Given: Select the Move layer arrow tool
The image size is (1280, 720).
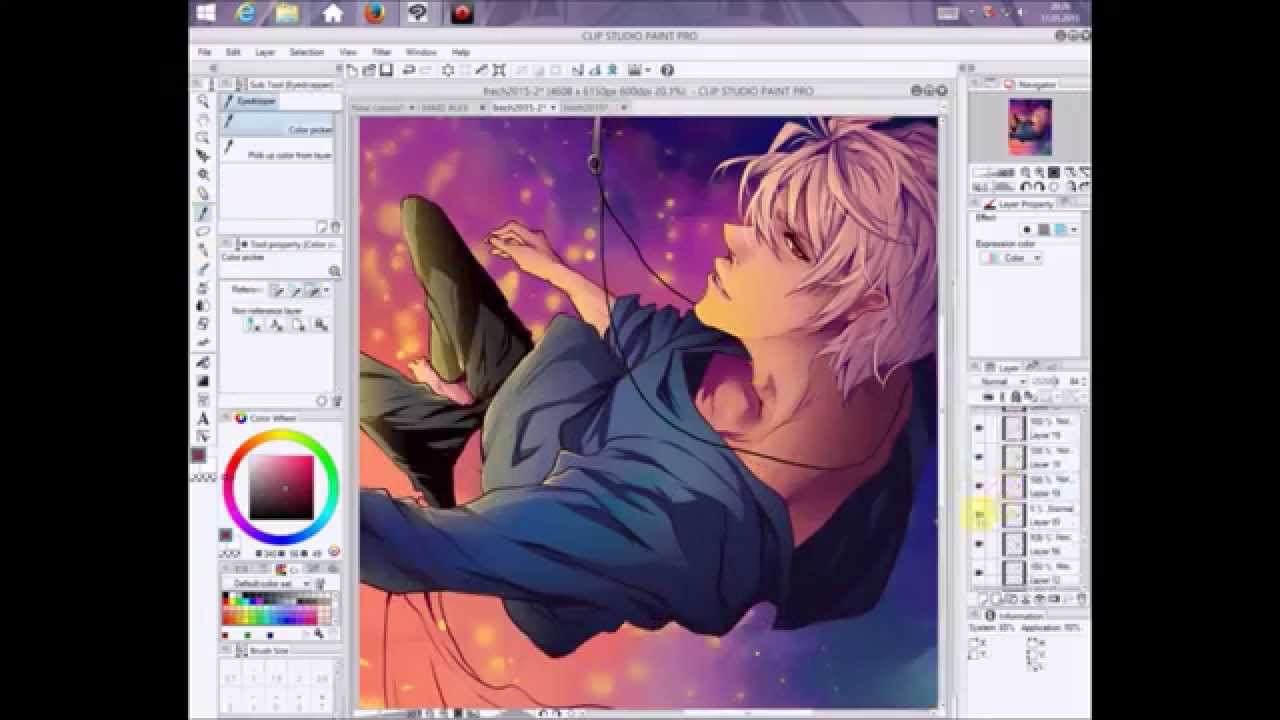Looking at the screenshot, I should pos(203,157).
